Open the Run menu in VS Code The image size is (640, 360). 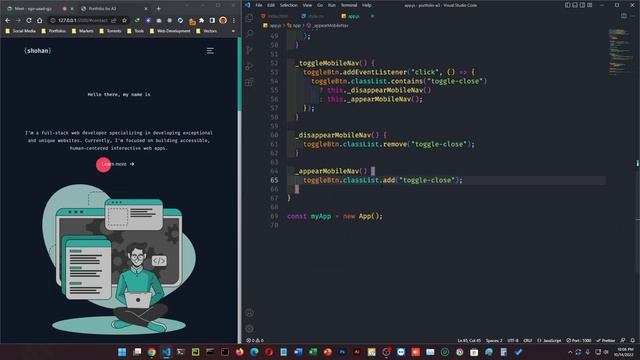pos(332,5)
